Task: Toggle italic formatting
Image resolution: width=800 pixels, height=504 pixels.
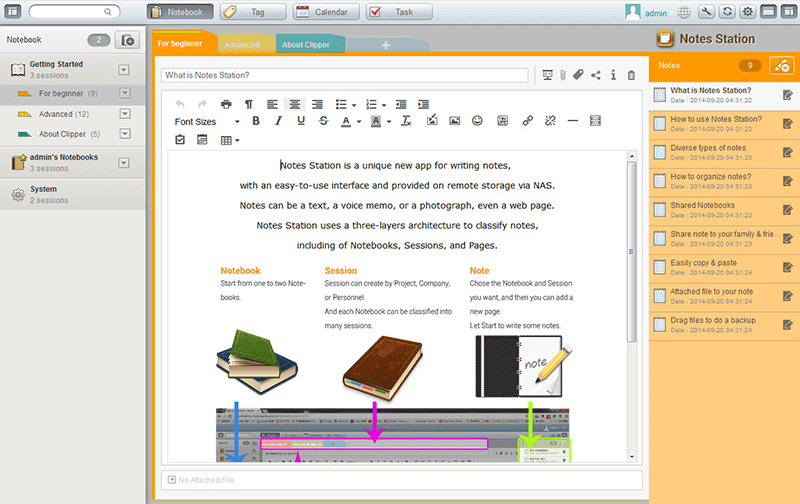Action: point(278,121)
